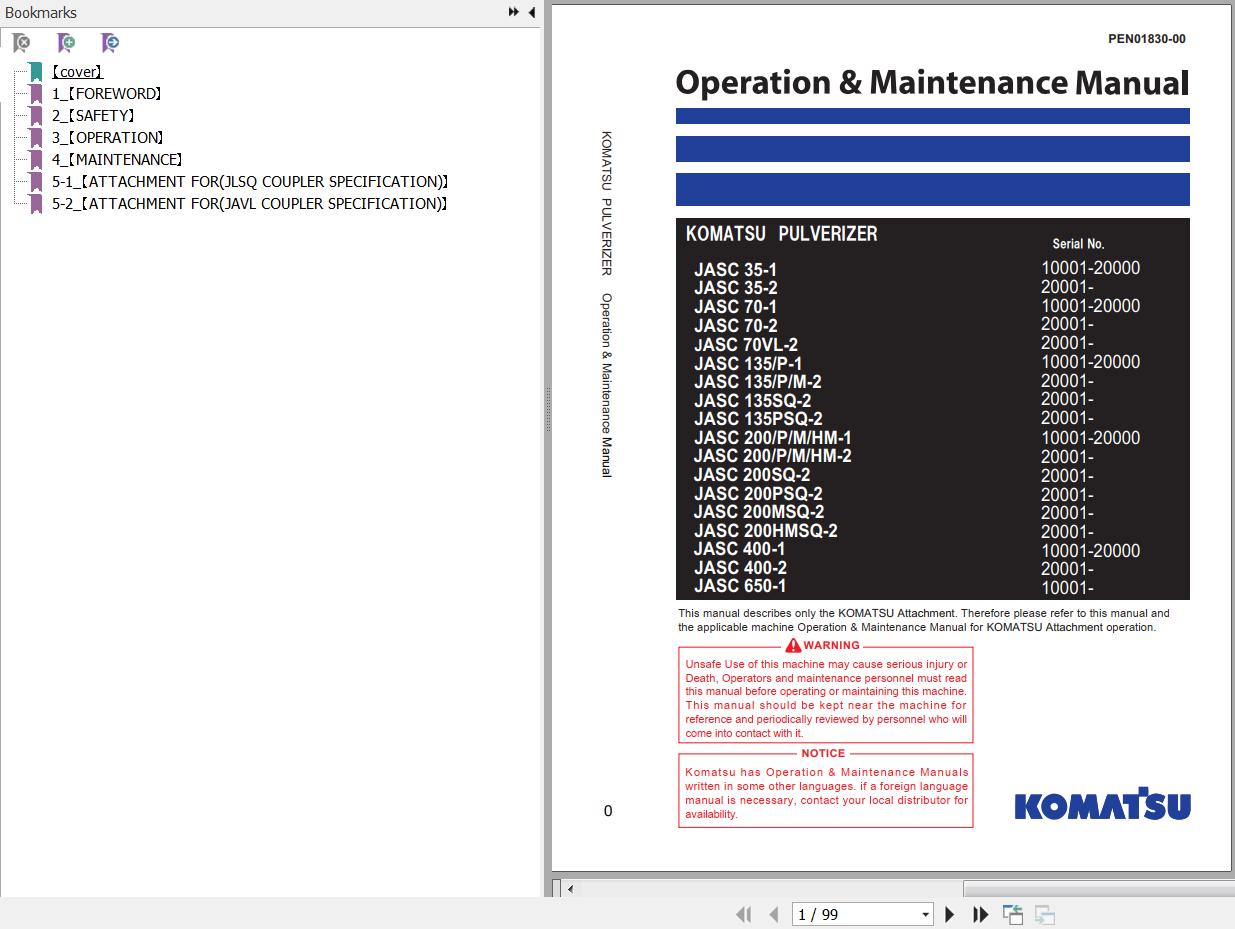
Task: Click the bookmark icon with blue arrow
Action: click(110, 42)
